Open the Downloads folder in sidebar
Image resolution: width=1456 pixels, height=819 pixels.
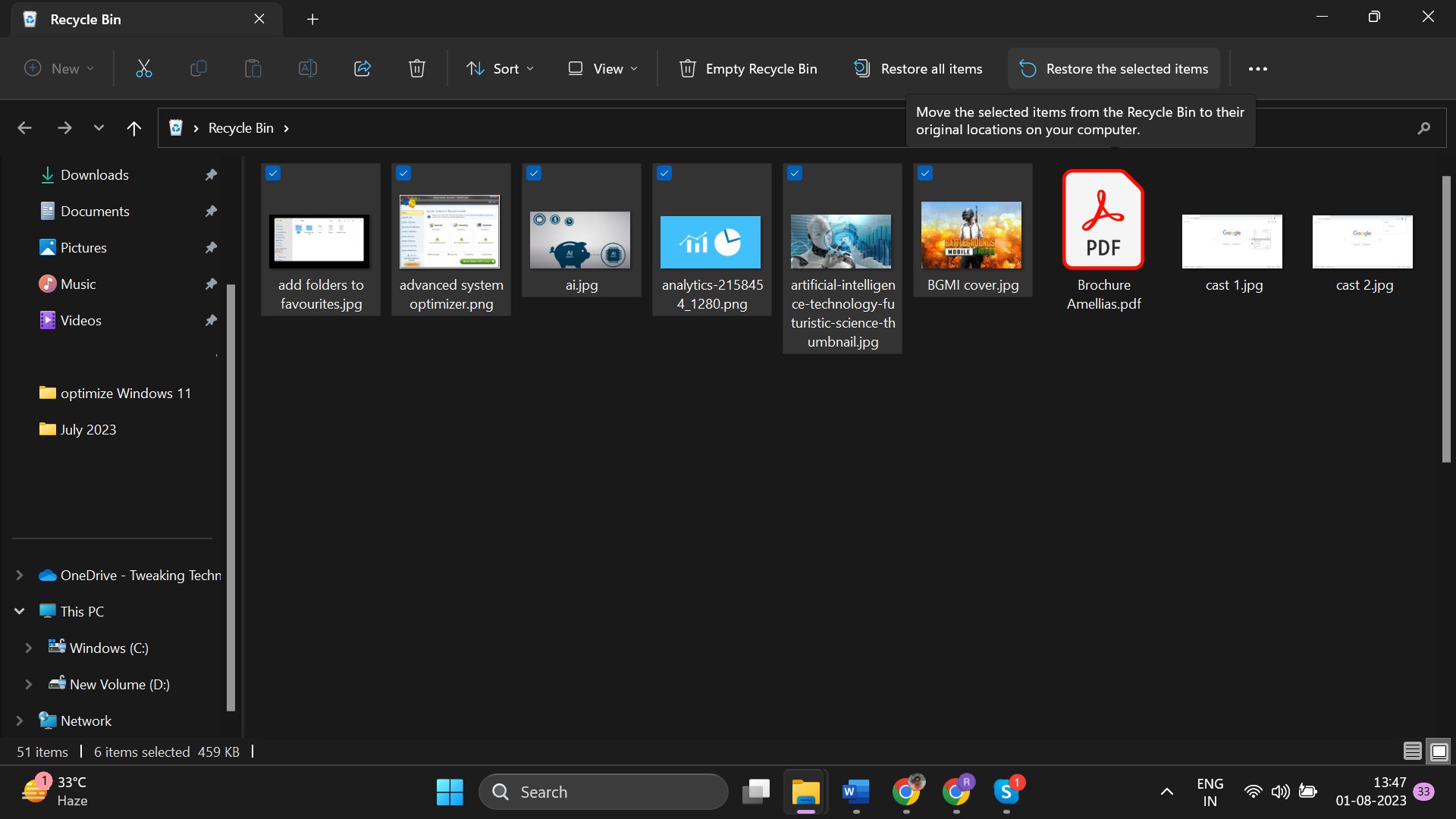(95, 175)
